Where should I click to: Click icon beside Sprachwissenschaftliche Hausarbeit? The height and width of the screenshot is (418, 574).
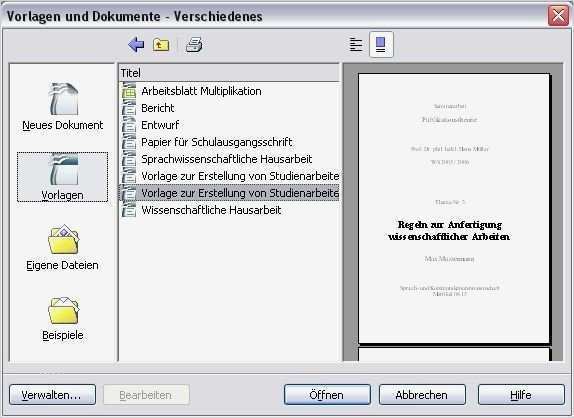pos(128,158)
